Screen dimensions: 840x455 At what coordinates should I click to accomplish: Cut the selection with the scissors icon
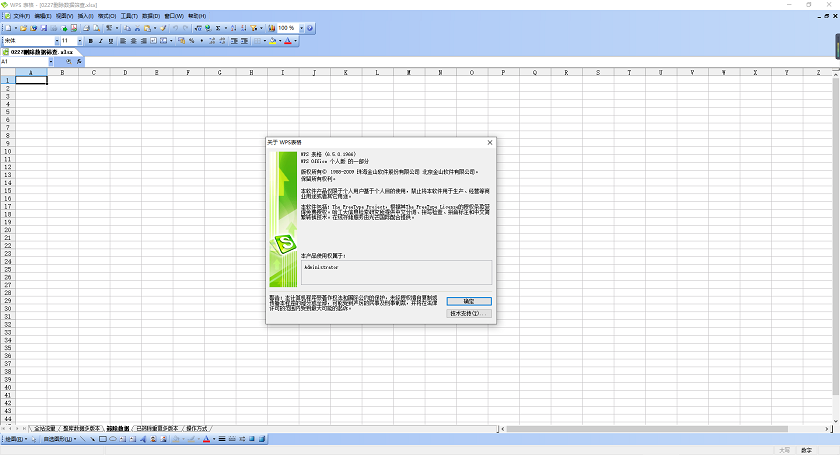(137, 28)
